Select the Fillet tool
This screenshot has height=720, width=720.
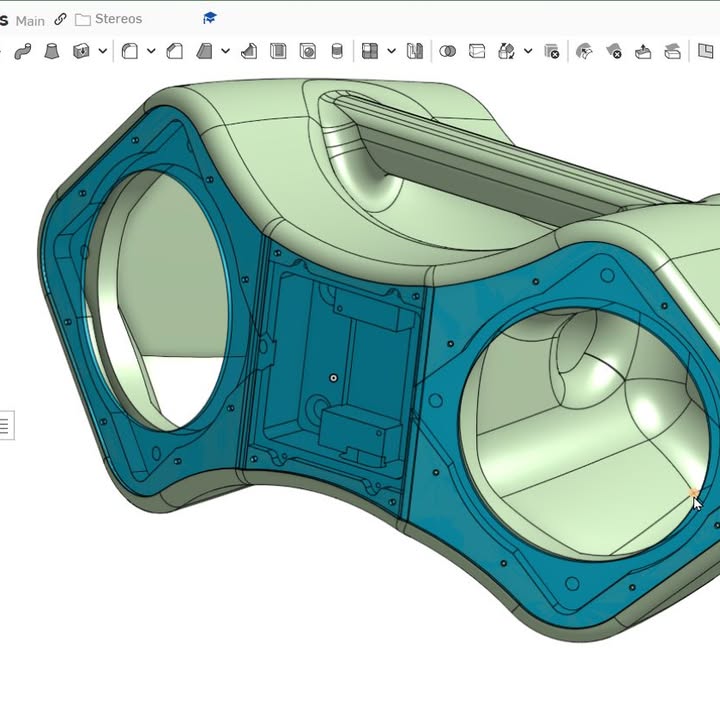[130, 51]
